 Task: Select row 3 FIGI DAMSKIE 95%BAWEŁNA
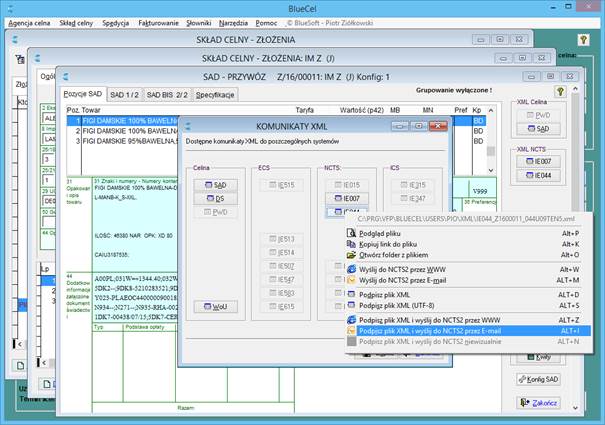coord(123,141)
